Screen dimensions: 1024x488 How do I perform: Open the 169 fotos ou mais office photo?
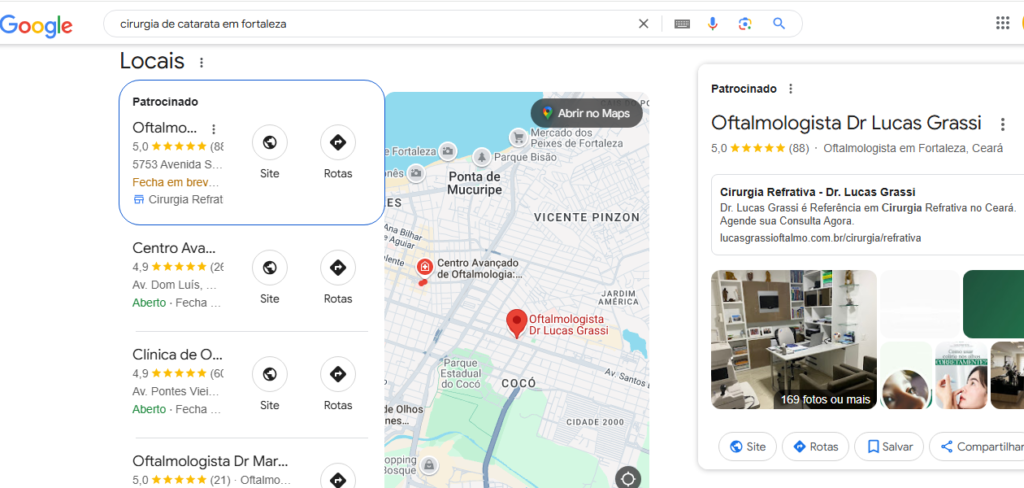(x=793, y=340)
